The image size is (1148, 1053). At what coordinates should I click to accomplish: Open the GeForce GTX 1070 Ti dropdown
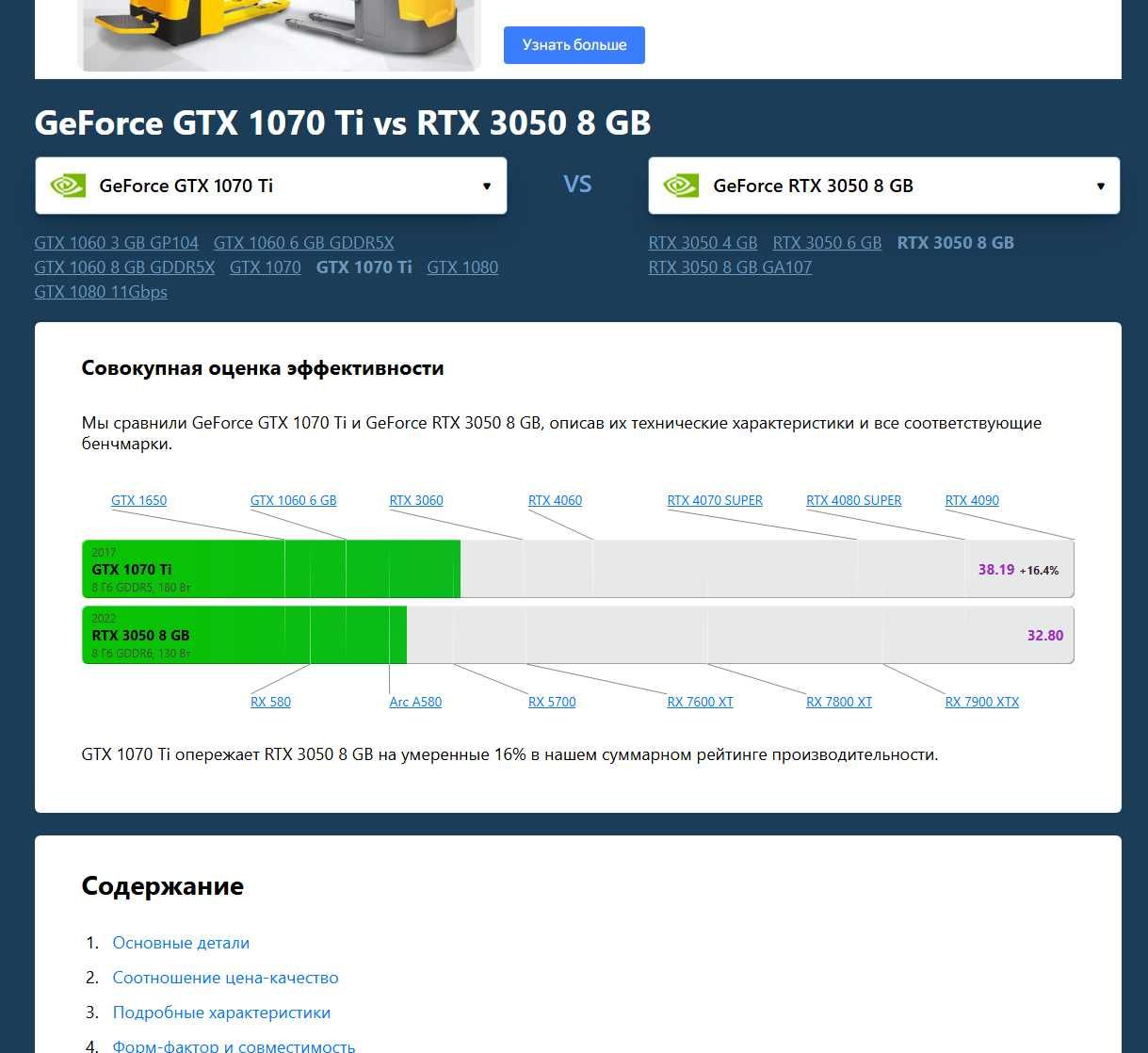tap(271, 186)
